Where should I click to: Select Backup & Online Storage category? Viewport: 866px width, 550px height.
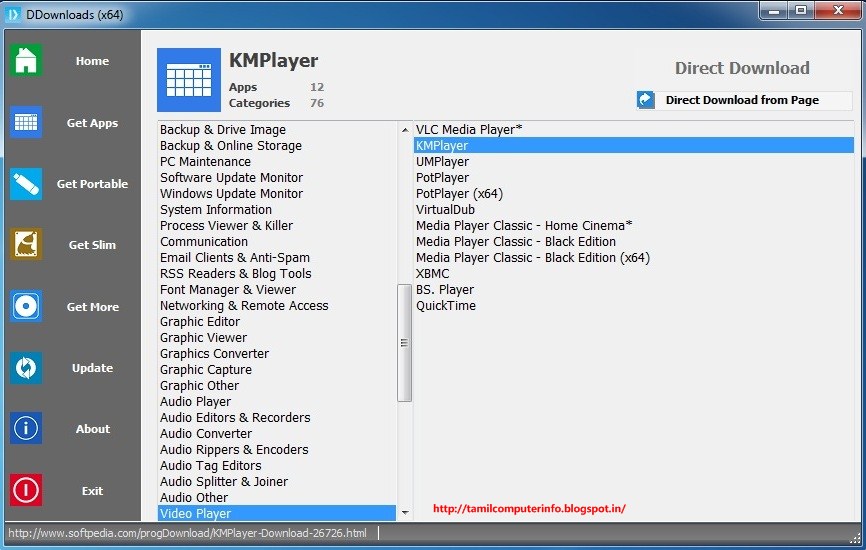(277, 146)
